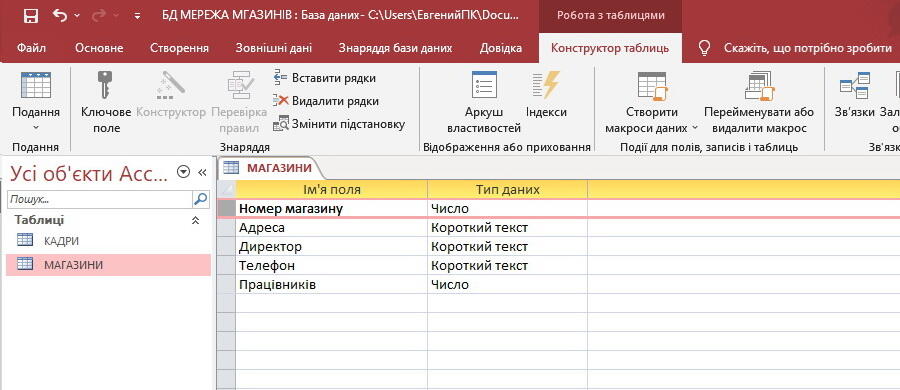Click Вставити рядки to insert rows

click(324, 78)
